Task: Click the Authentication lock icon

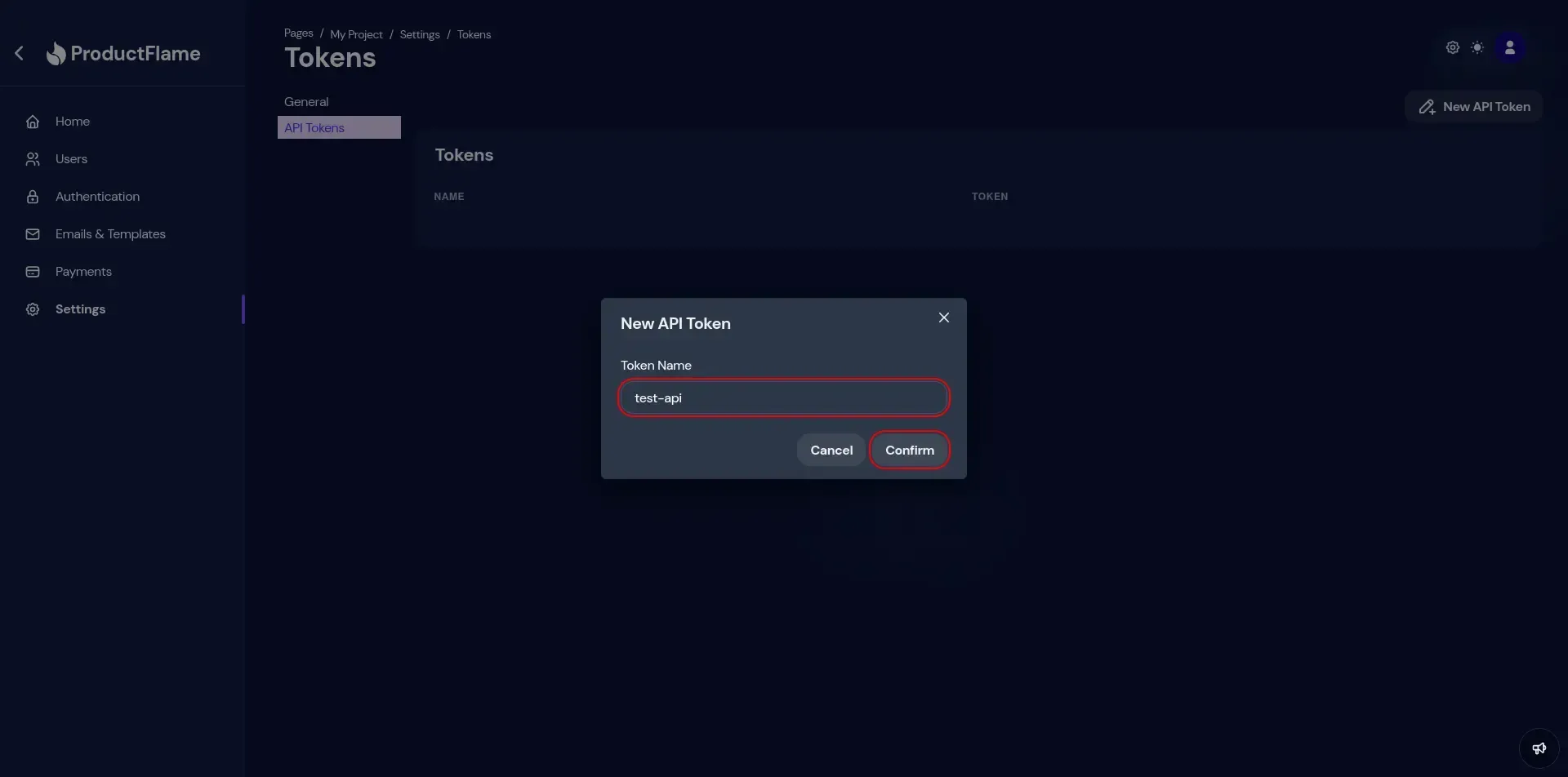Action: point(33,197)
